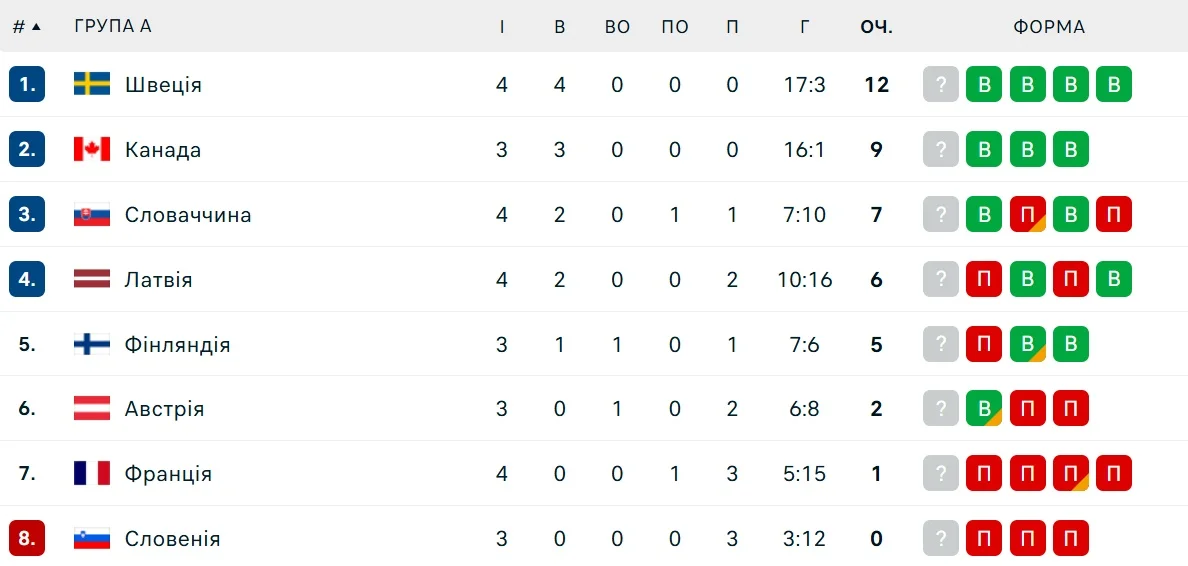This screenshot has width=1188, height=566.
Task: Click Austria's green В overtime form badge
Action: (984, 408)
